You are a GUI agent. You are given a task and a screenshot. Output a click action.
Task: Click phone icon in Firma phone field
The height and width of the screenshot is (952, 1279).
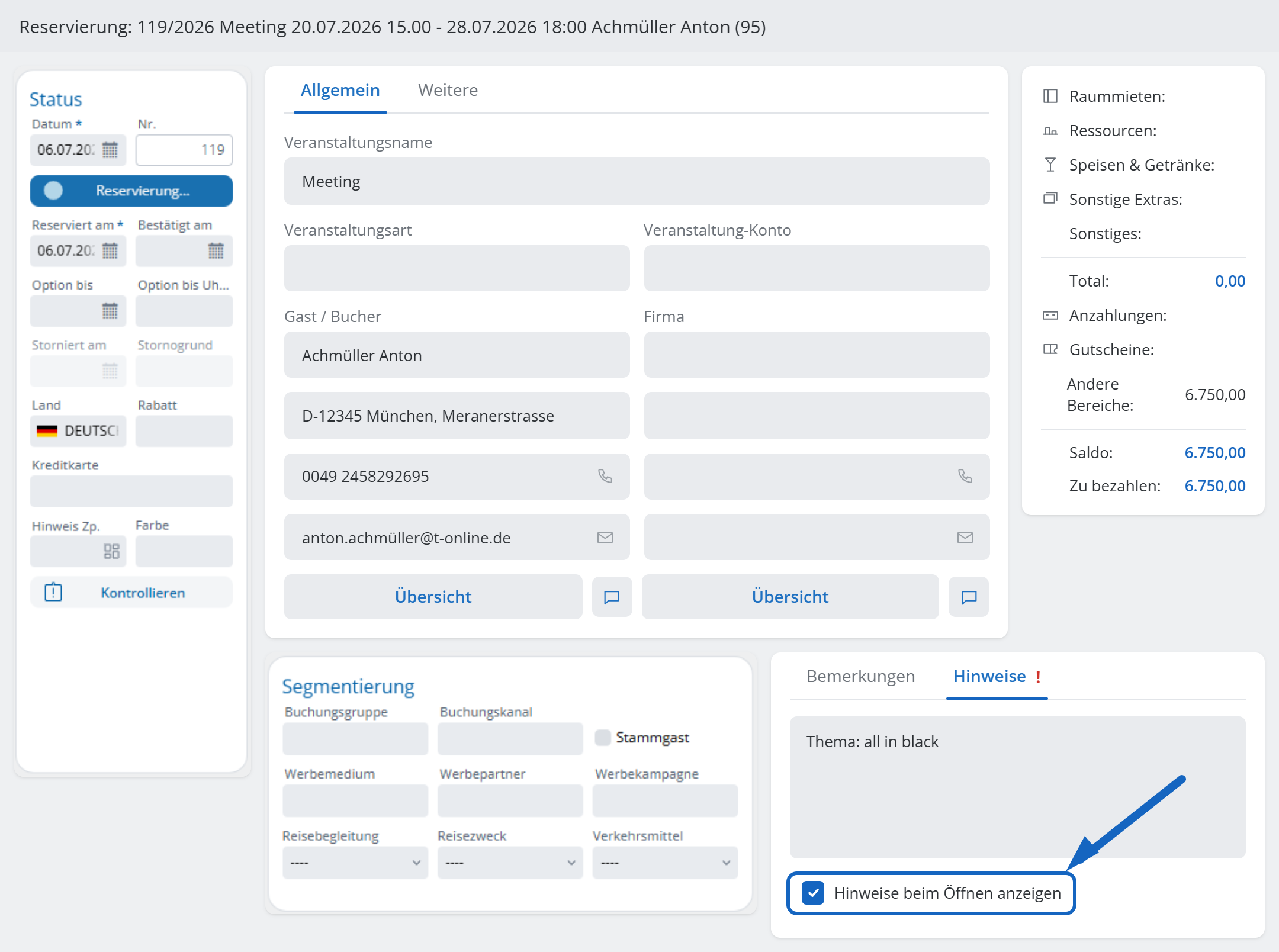(x=965, y=476)
